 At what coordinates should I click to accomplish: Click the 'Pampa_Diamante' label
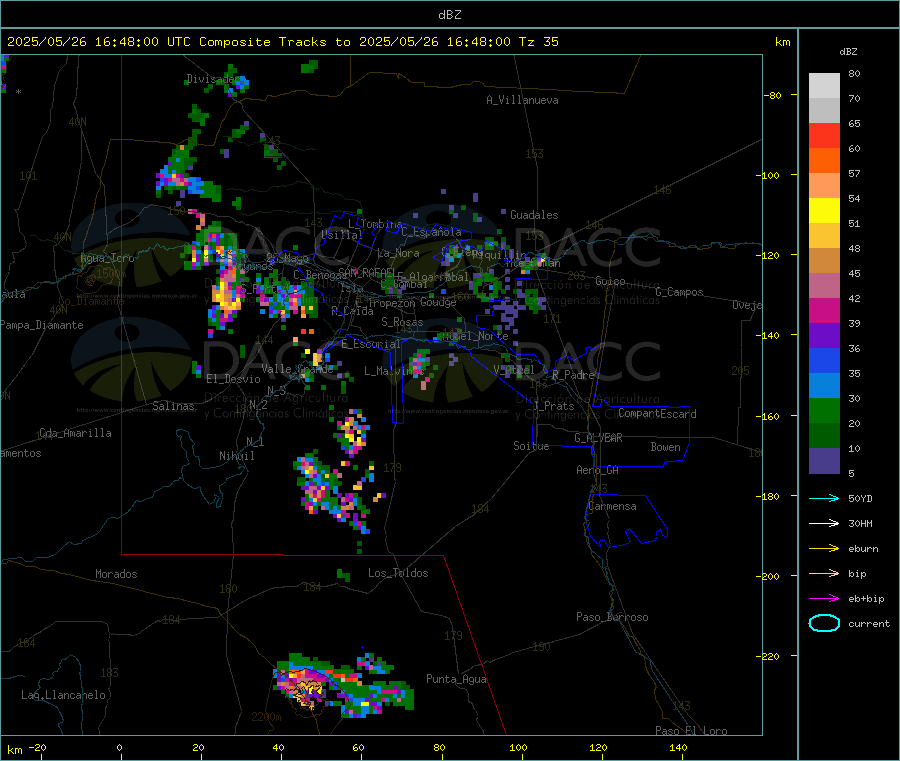[x=42, y=325]
